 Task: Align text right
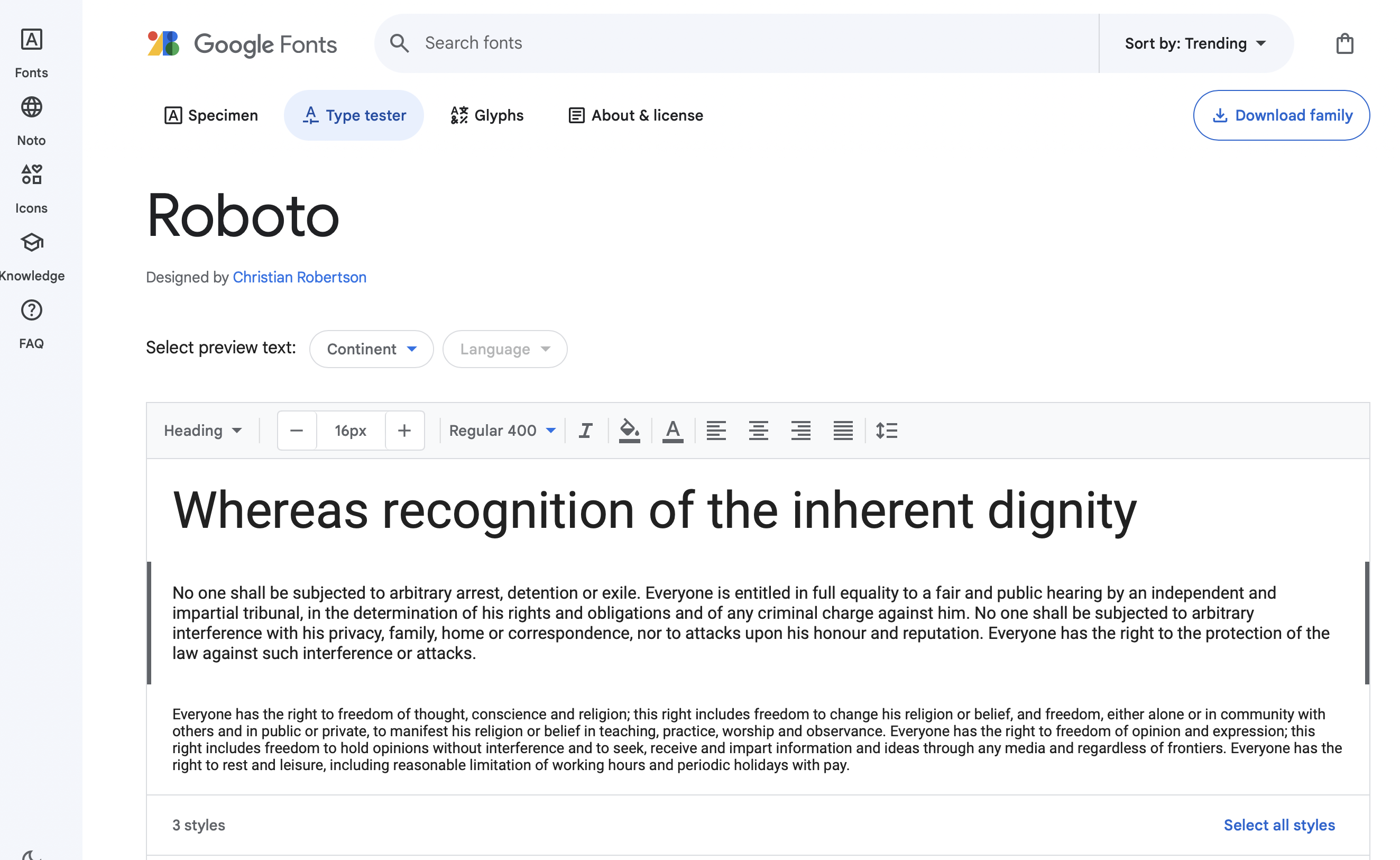[800, 431]
